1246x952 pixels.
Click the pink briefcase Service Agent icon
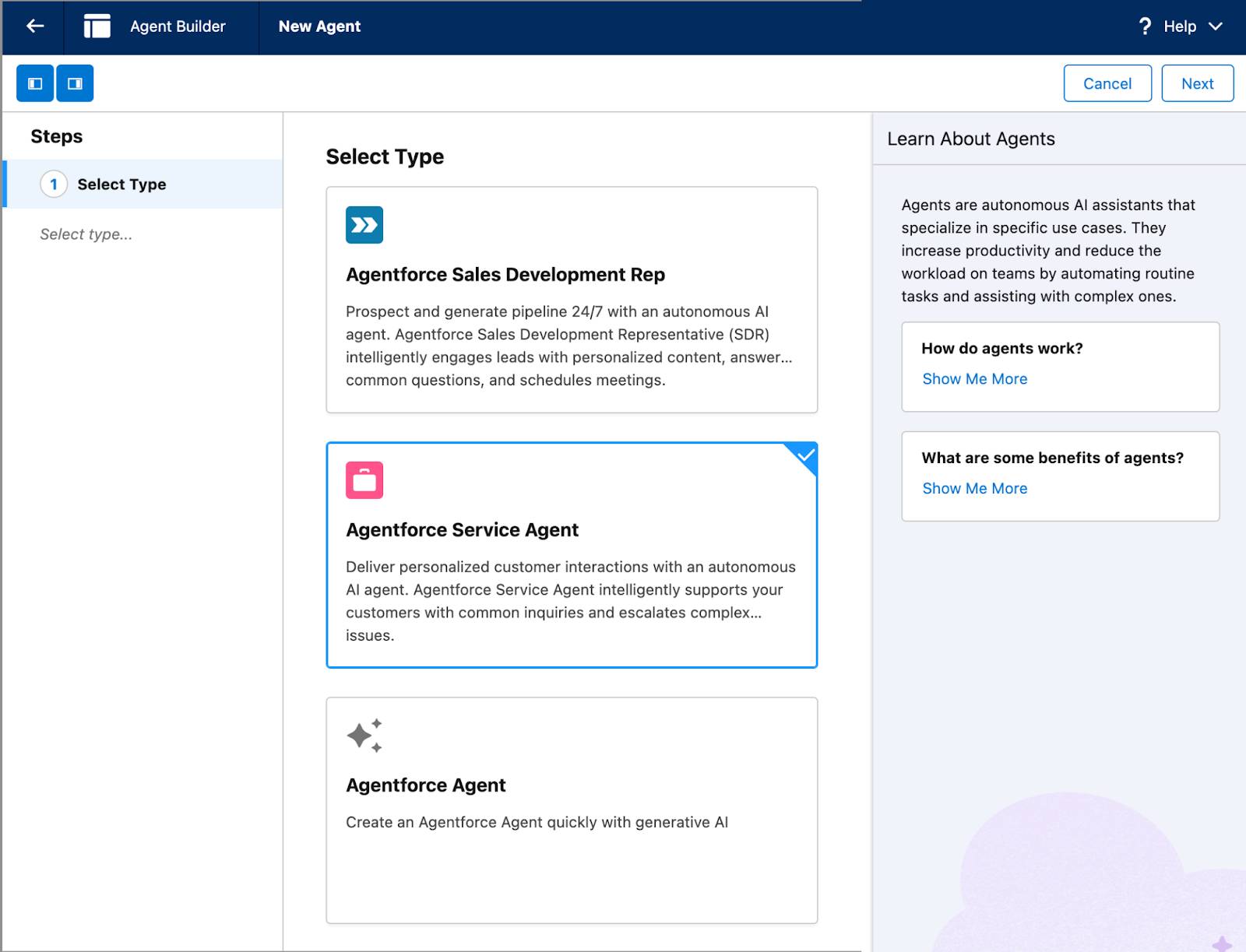pos(363,480)
